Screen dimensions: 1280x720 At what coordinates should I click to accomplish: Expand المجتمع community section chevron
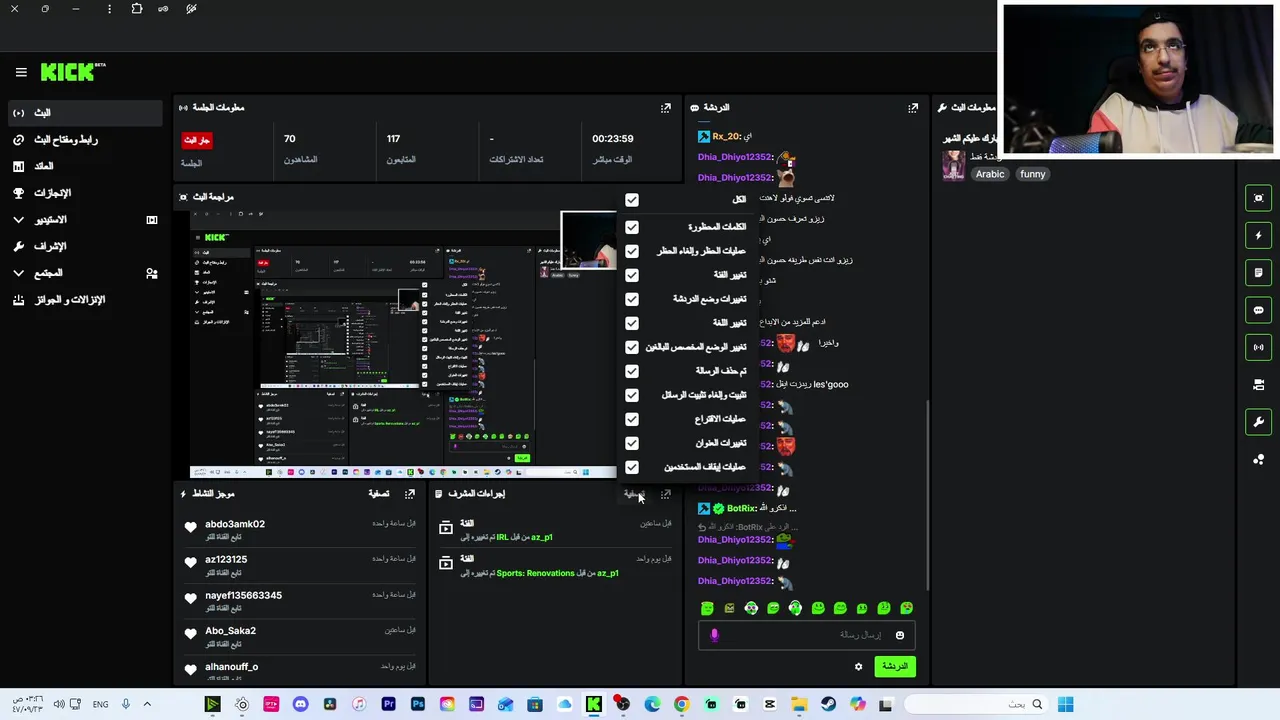(19, 273)
